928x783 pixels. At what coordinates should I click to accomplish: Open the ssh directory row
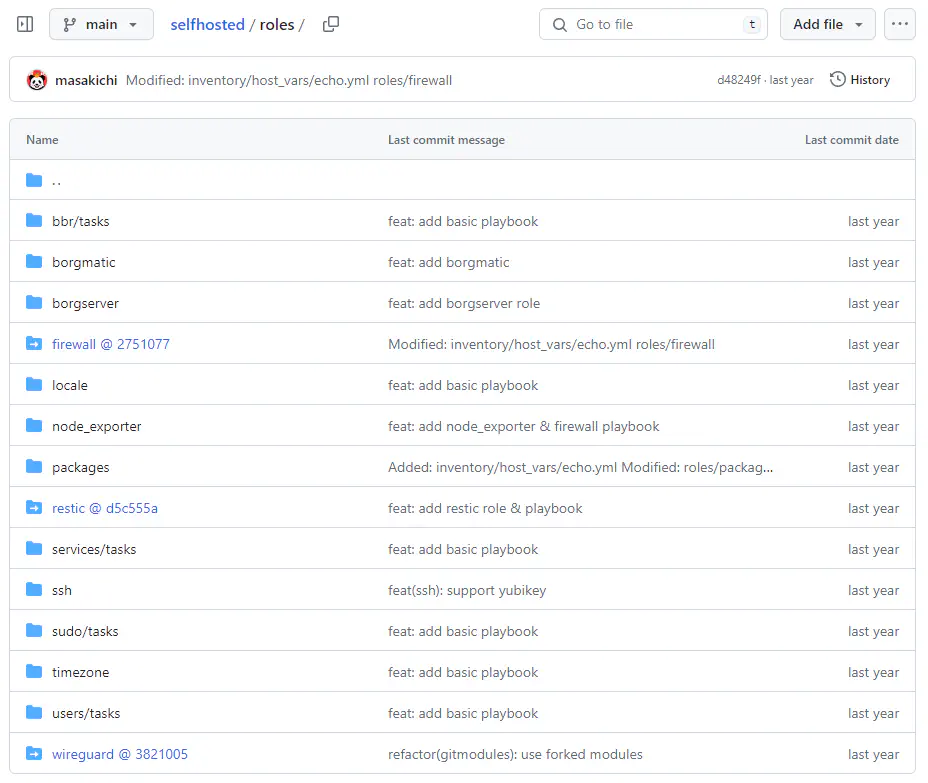tap(61, 590)
